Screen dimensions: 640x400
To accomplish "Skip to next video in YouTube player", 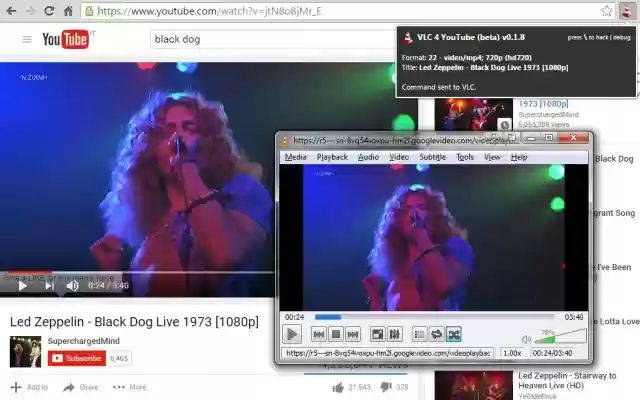I will coord(50,286).
